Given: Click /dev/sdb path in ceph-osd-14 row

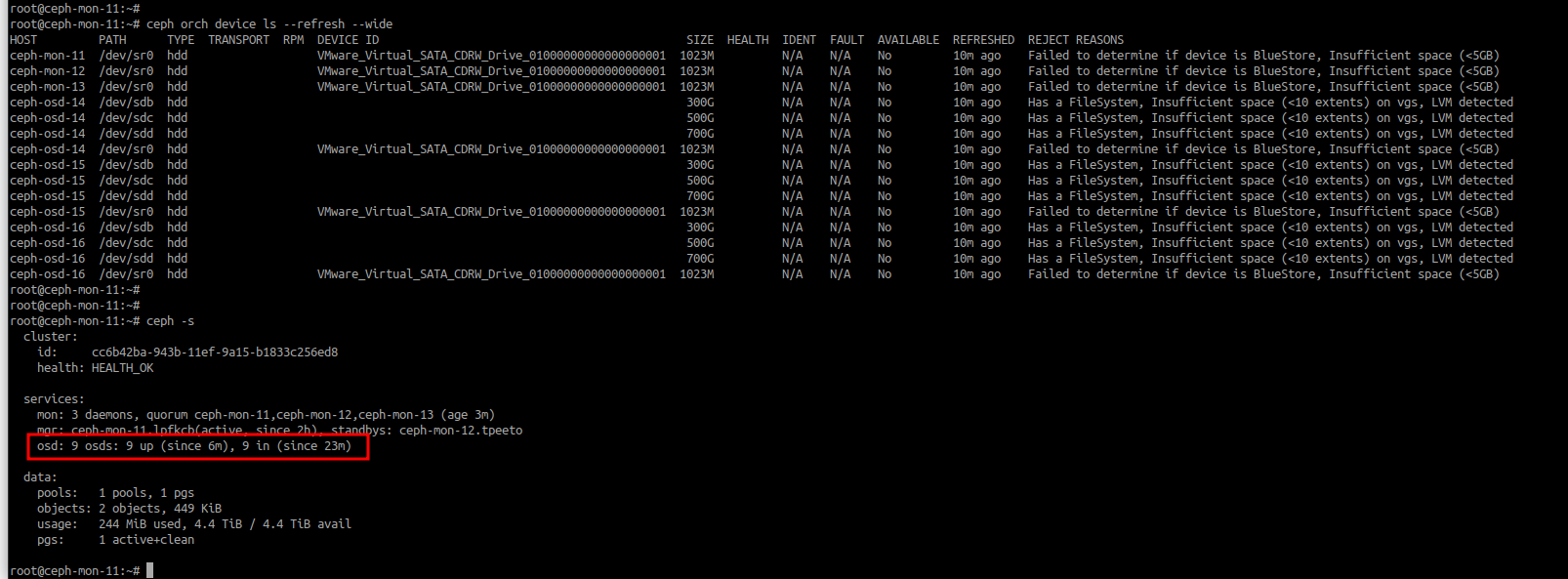Looking at the screenshot, I should [x=126, y=103].
